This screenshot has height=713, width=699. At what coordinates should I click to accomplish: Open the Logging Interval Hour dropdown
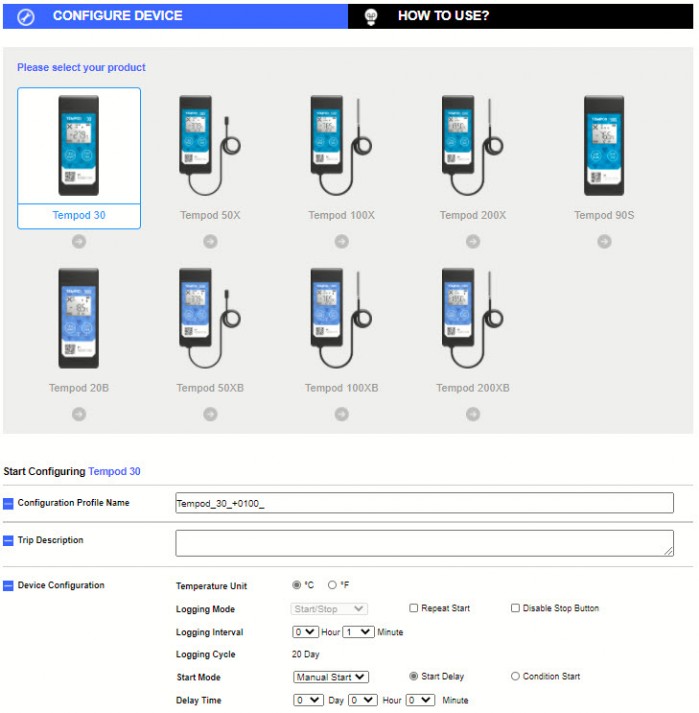305,632
